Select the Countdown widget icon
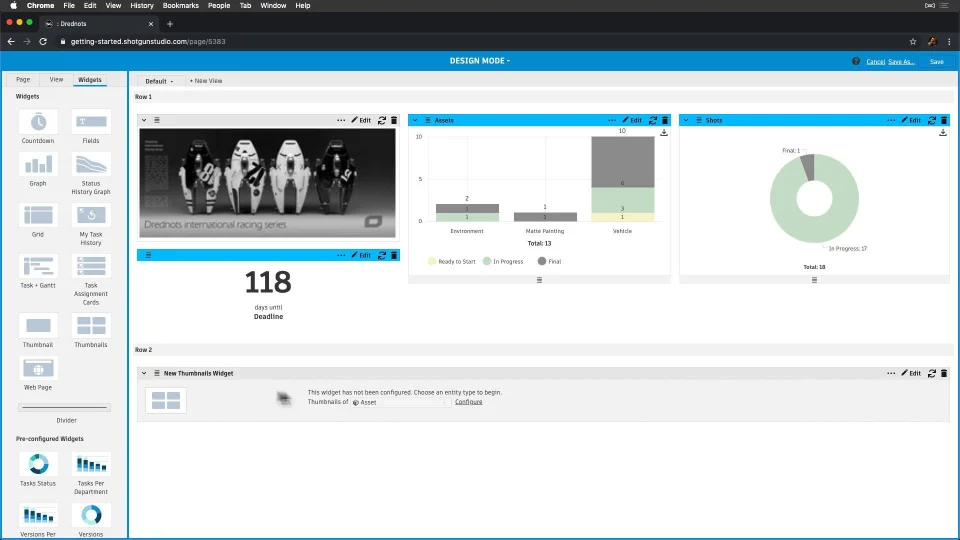960x540 pixels. pos(38,122)
